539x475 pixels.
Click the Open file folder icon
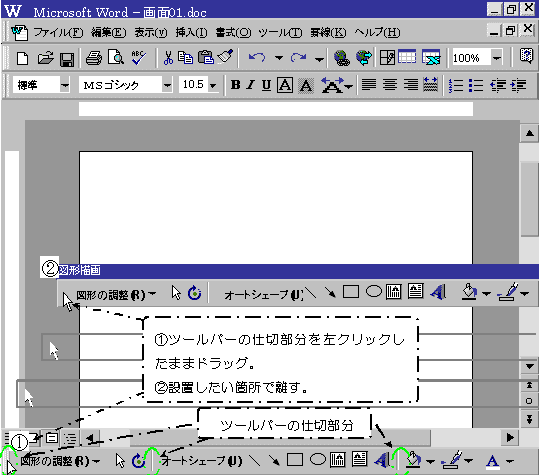tap(45, 58)
